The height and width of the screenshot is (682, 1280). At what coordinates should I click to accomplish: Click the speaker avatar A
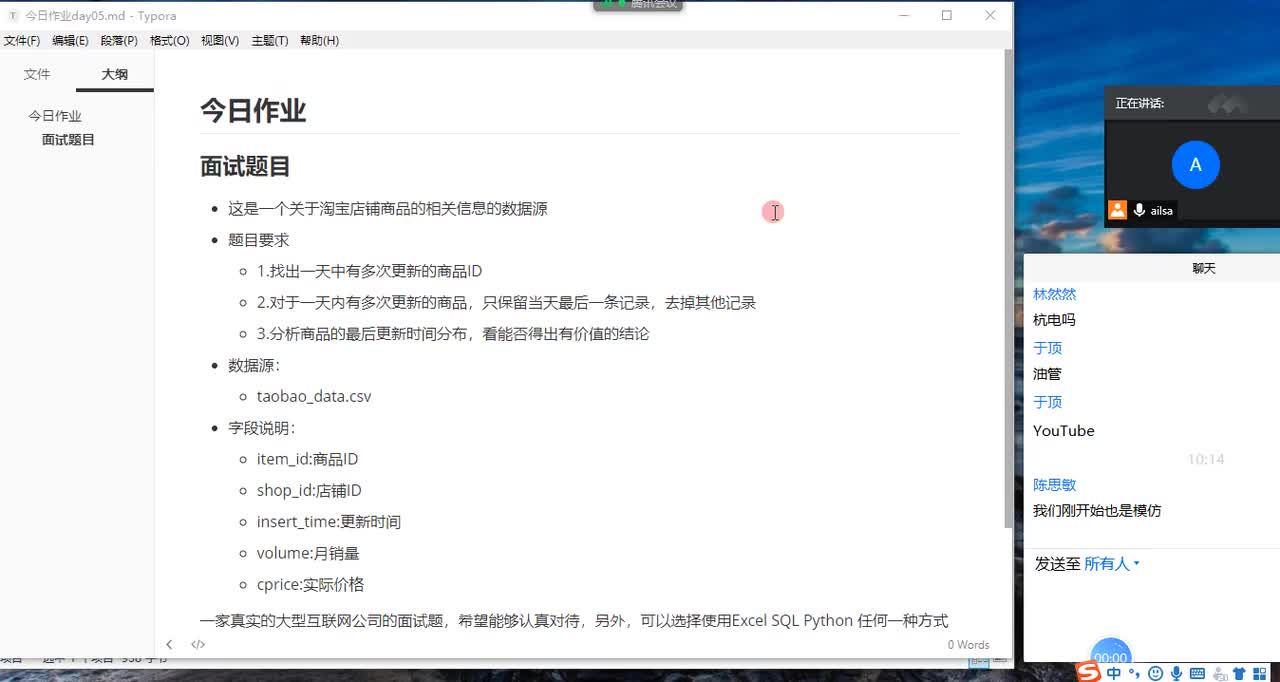pos(1195,165)
